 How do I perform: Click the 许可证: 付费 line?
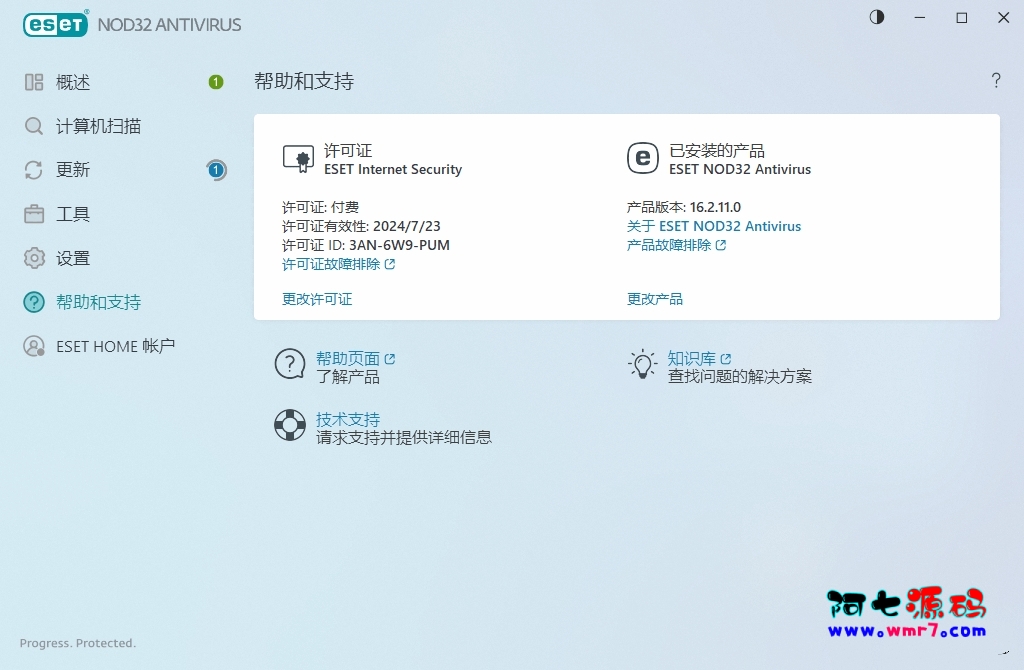click(321, 207)
